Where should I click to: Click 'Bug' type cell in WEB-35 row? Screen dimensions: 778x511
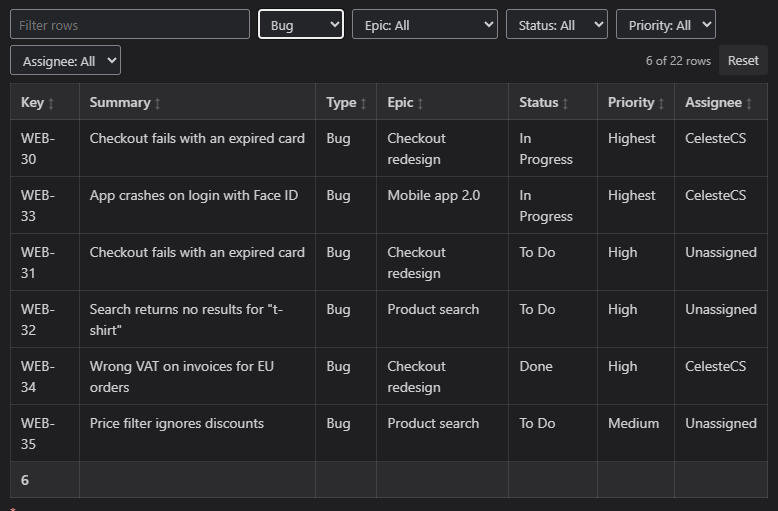coord(346,434)
